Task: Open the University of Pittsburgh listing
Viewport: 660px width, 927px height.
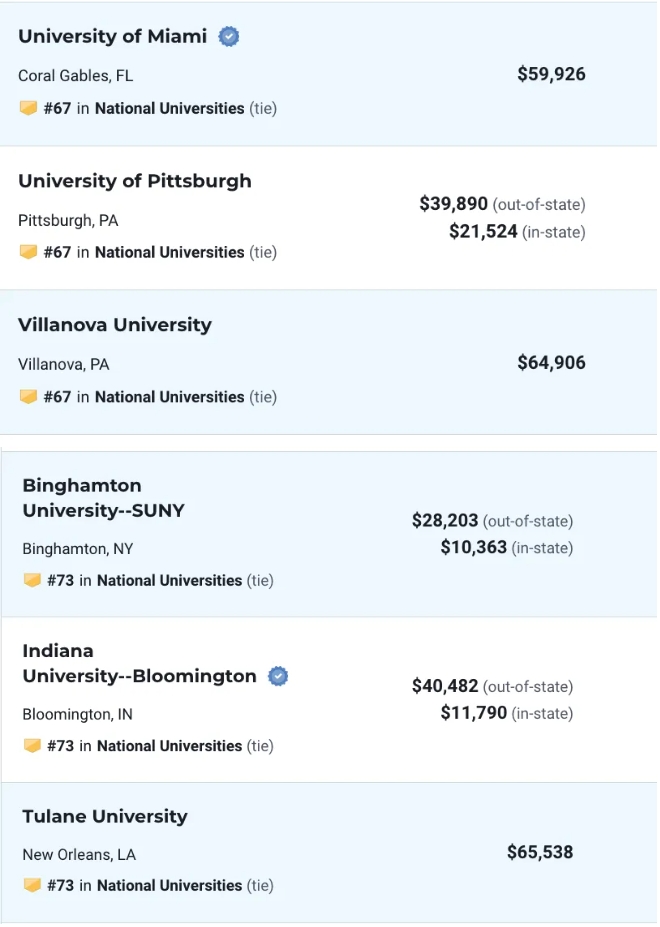Action: tap(134, 181)
